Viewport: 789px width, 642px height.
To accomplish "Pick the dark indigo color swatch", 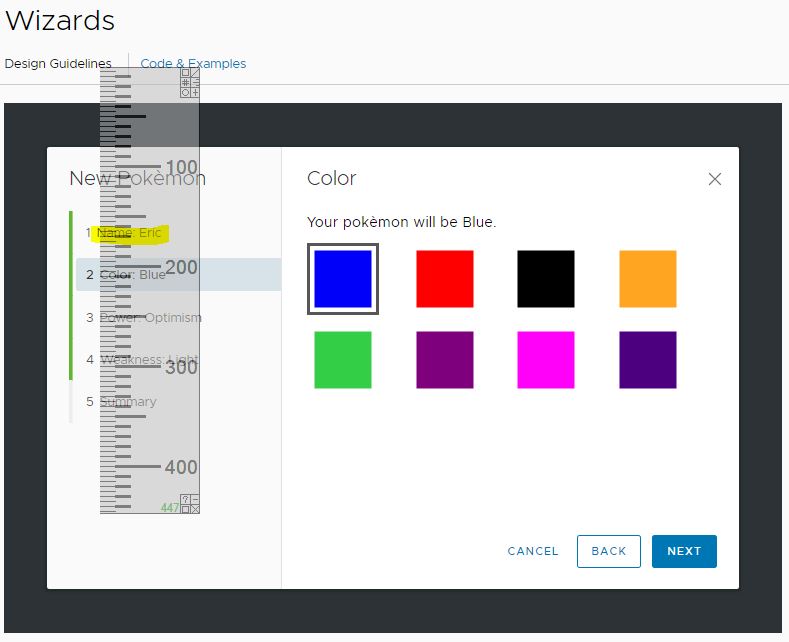I will [x=648, y=360].
